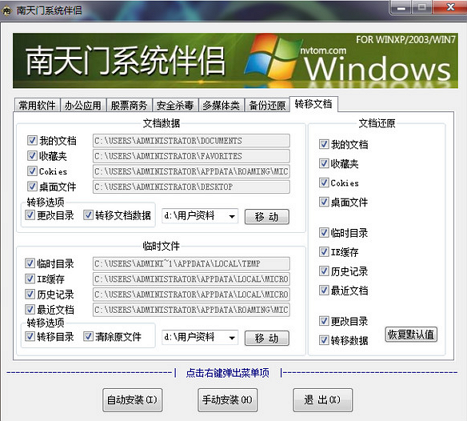
Task: Uncheck 桌面文件 in 文档数据 group
Action: coord(32,186)
